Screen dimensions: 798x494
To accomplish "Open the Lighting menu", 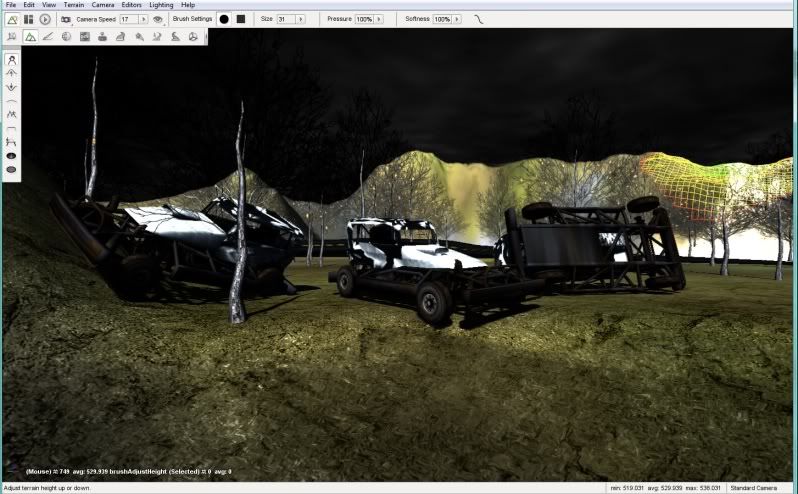I will click(x=161, y=5).
